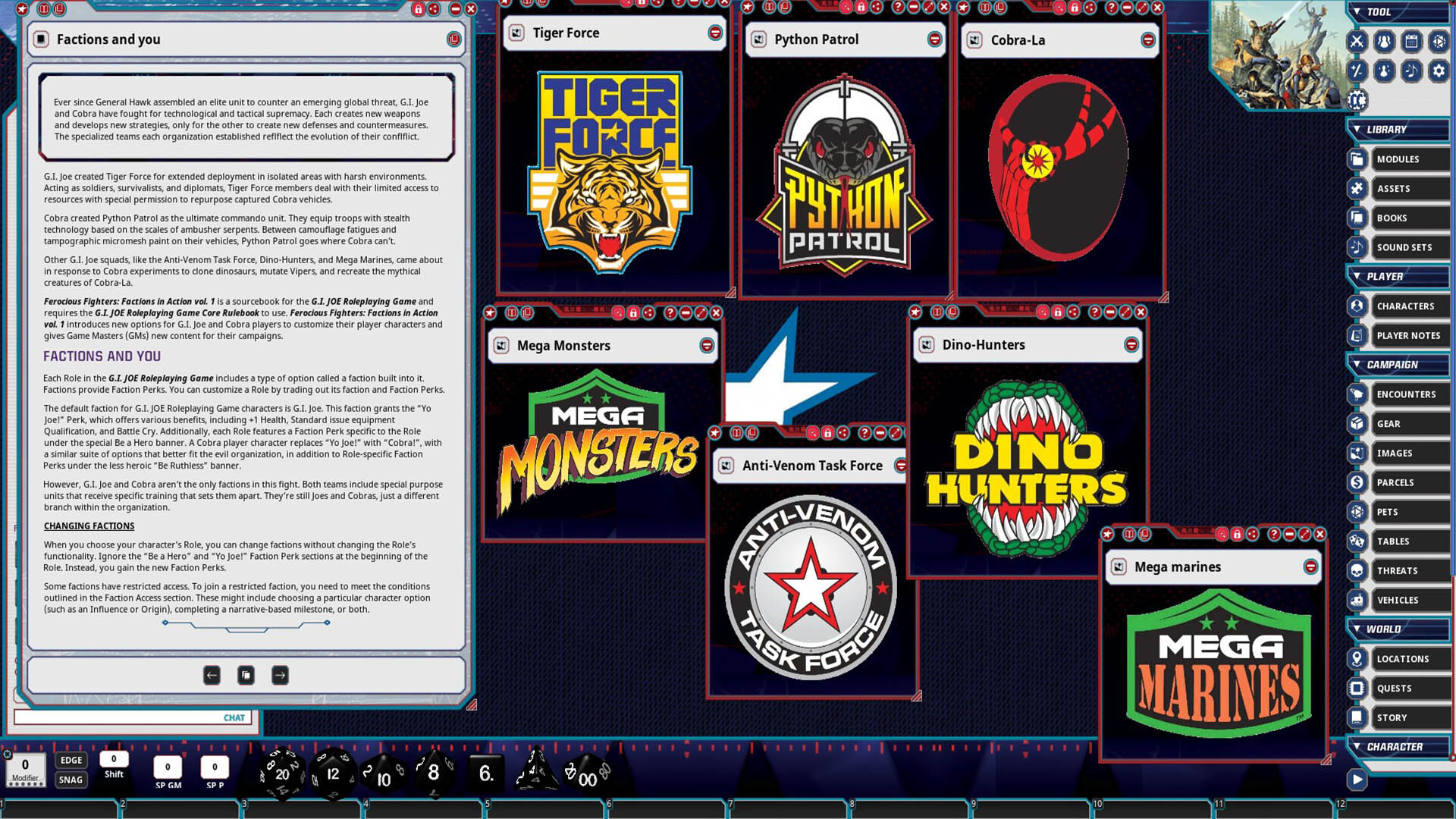
Task: Open the Characters panel from the Player sidebar
Action: pos(1407,306)
